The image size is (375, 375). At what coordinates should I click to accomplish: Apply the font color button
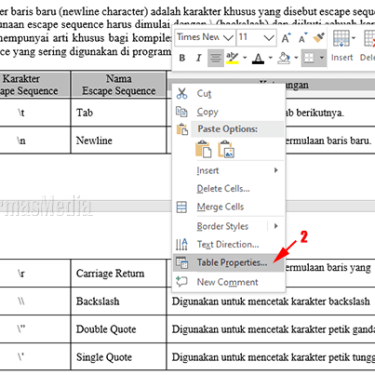(258, 58)
